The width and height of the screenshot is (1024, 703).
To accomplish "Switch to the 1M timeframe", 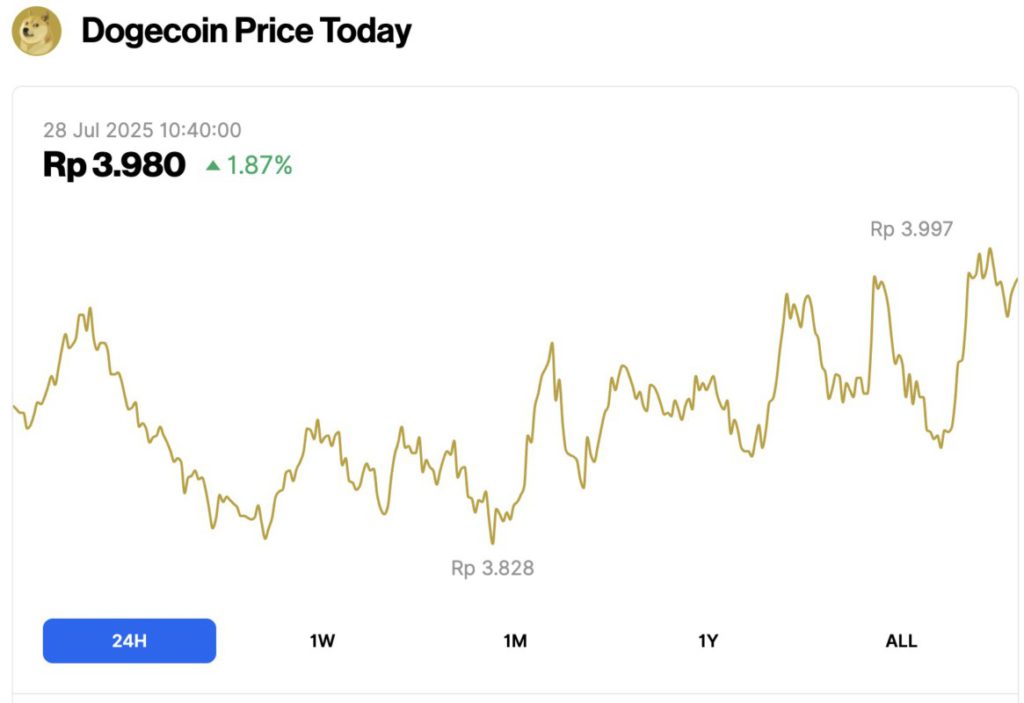I will click(x=515, y=640).
